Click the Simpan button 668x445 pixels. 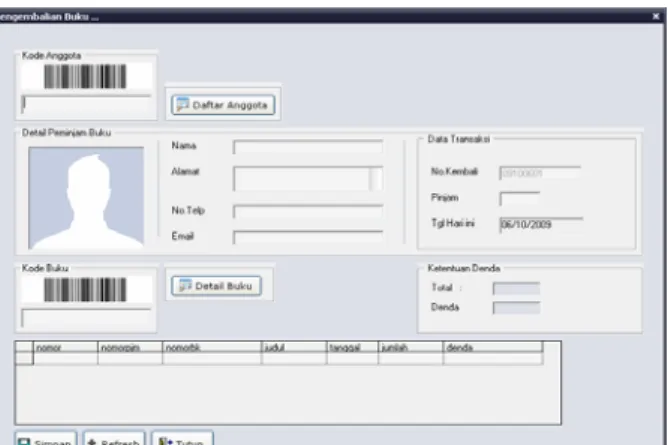(46, 439)
